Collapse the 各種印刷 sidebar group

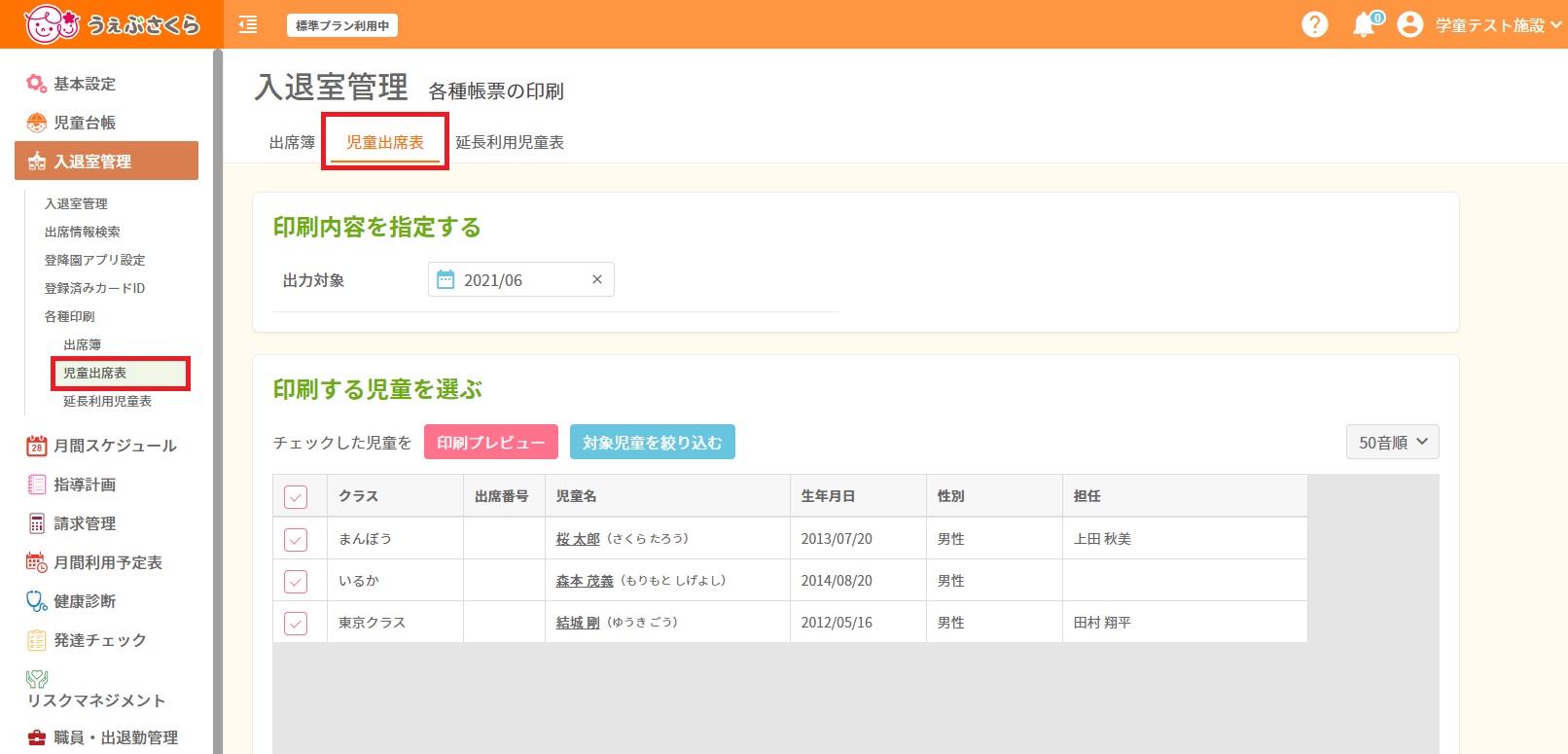click(69, 316)
